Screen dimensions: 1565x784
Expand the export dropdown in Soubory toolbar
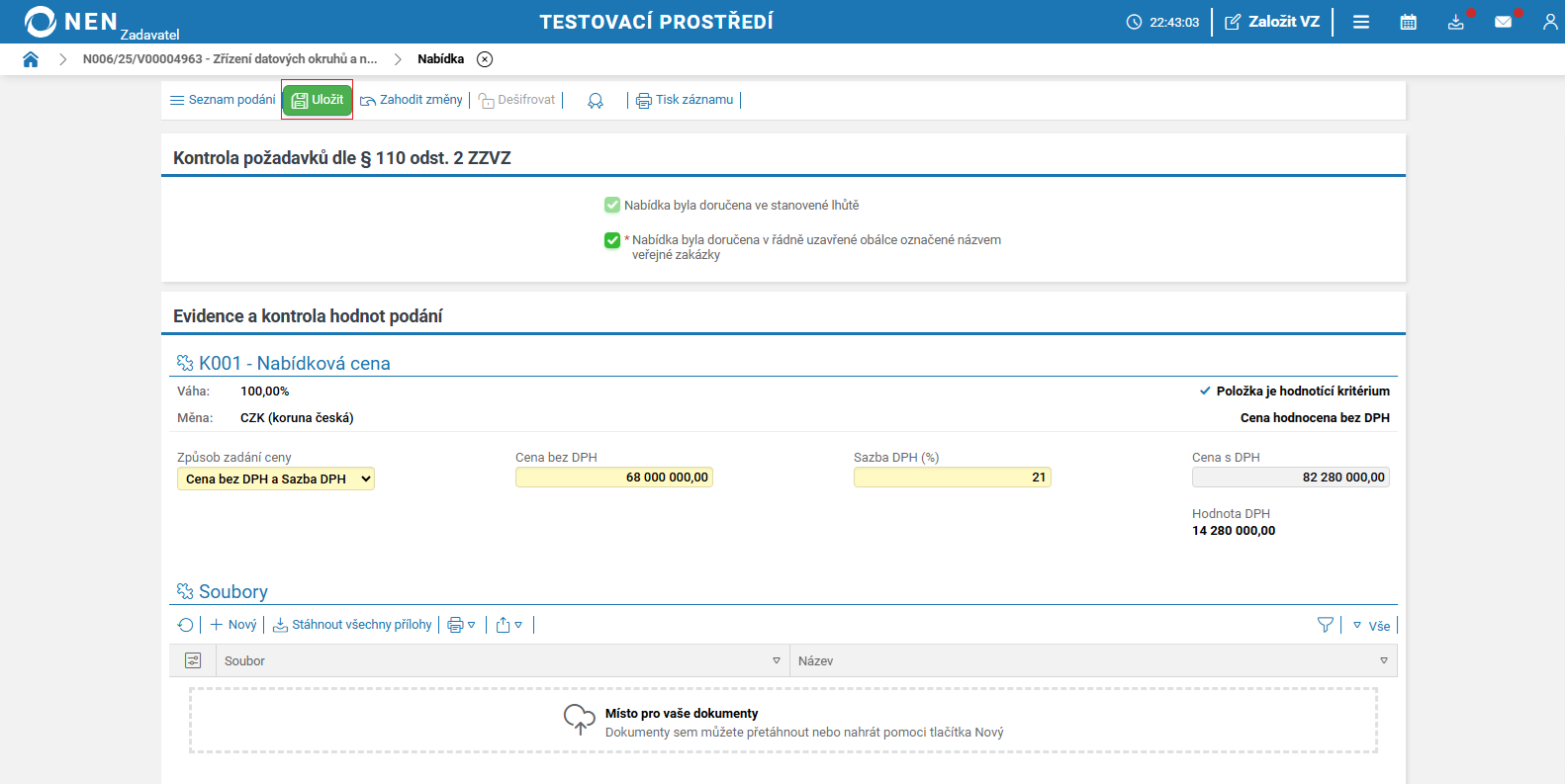click(509, 625)
